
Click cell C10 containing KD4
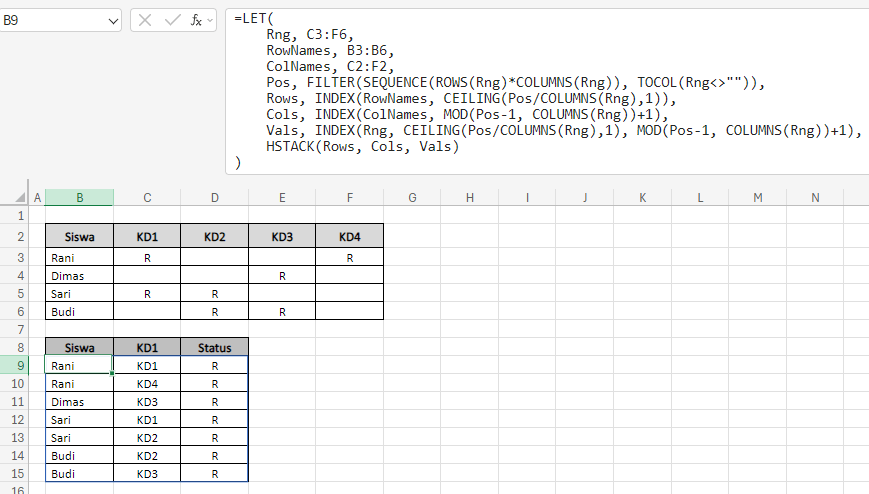click(x=147, y=383)
